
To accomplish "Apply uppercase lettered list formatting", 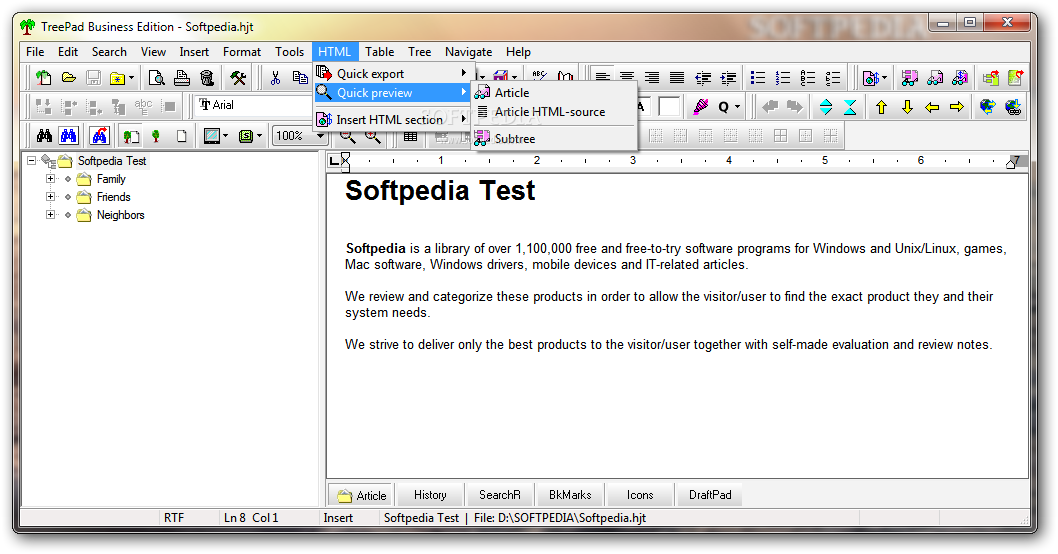I will point(808,78).
